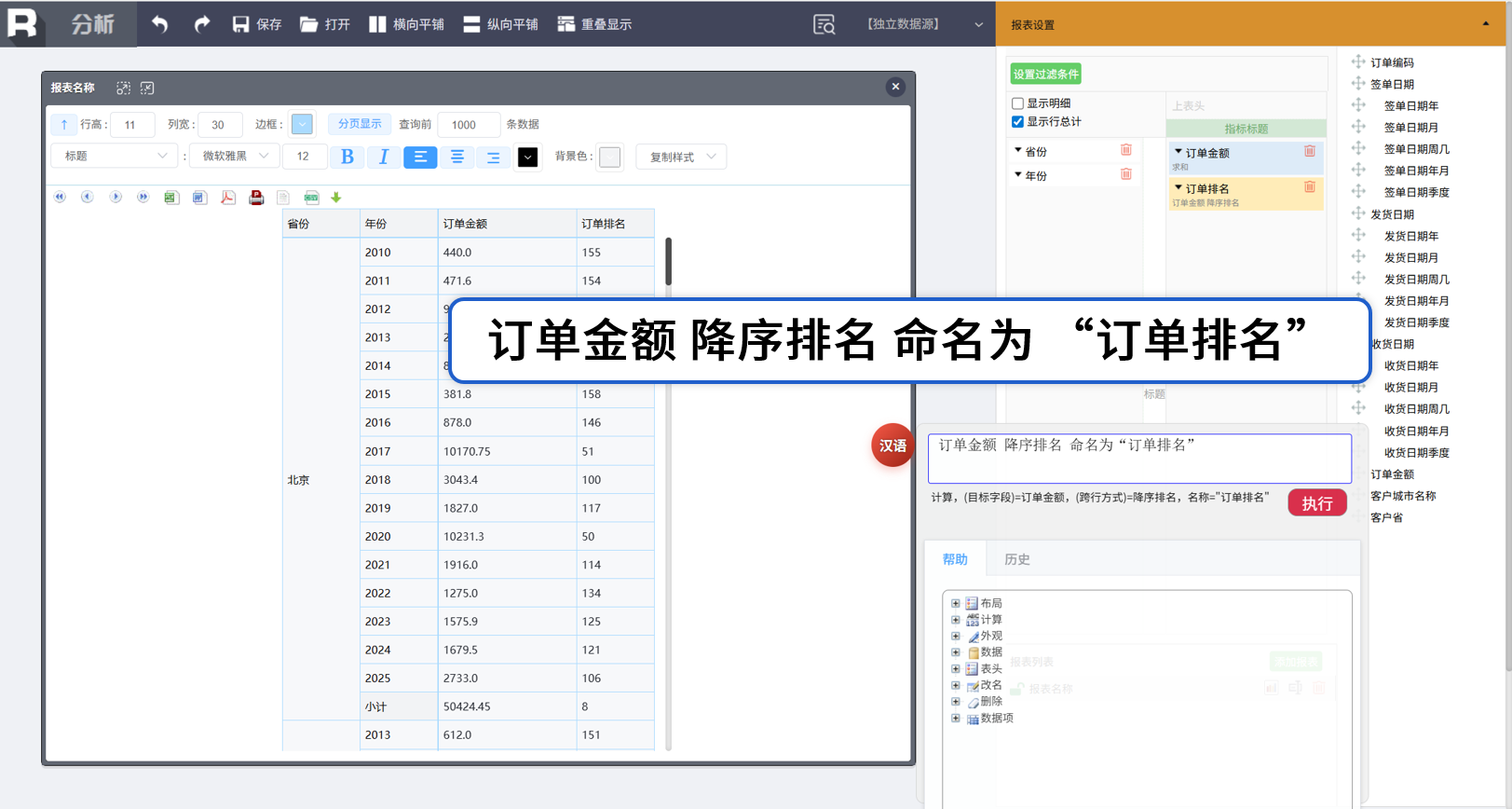The width and height of the screenshot is (1512, 809).
Task: Remove the 订单排名 metric with trash icon
Action: 1309,187
